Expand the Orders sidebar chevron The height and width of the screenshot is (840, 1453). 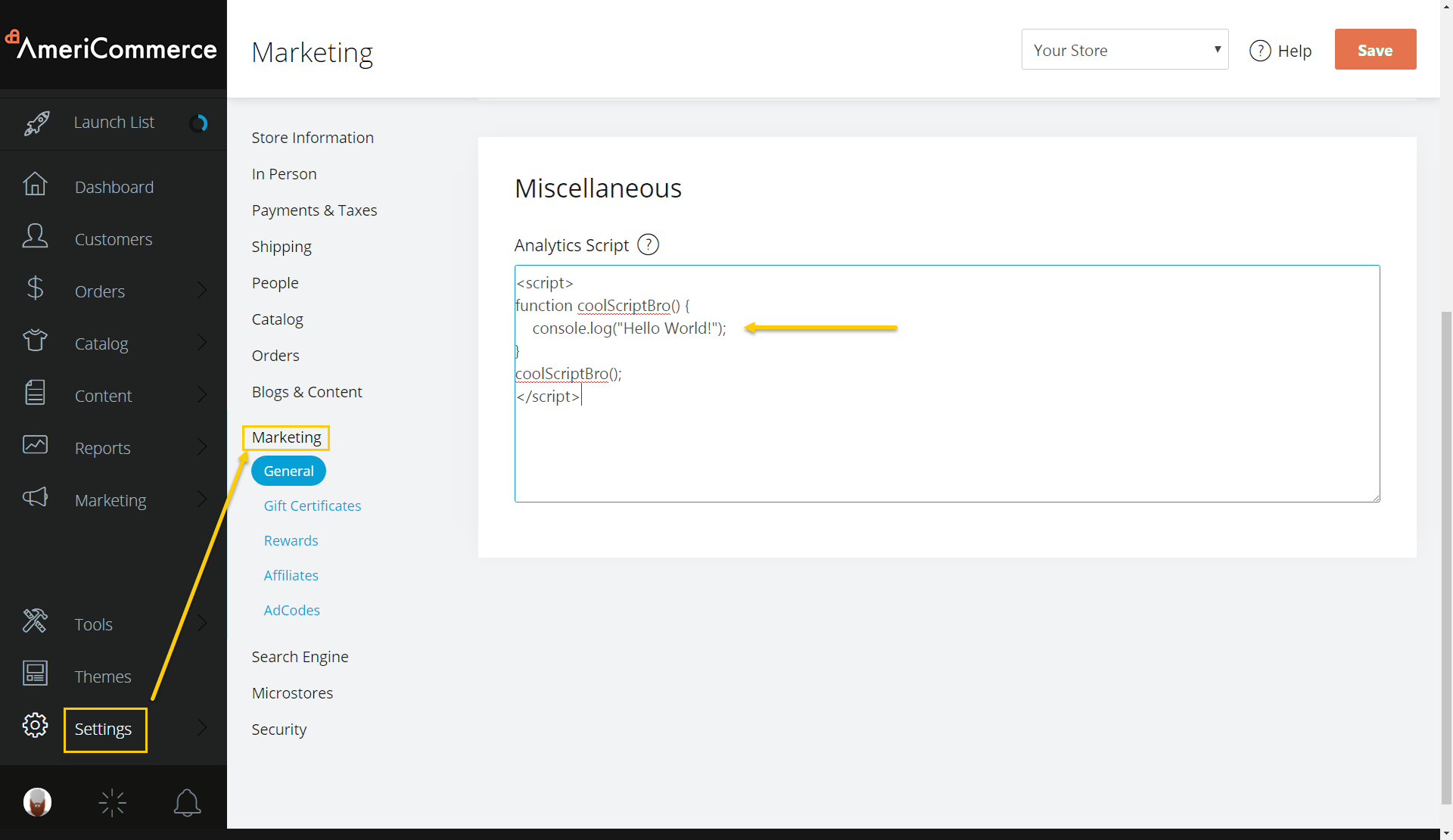[x=202, y=291]
